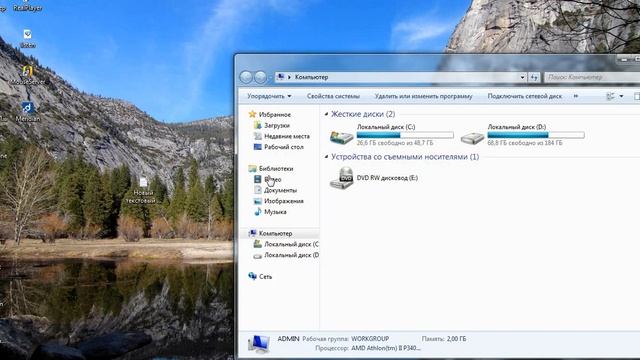The height and width of the screenshot is (360, 640).
Task: Collapse Устройства со съемными носителями group
Action: [x=326, y=157]
